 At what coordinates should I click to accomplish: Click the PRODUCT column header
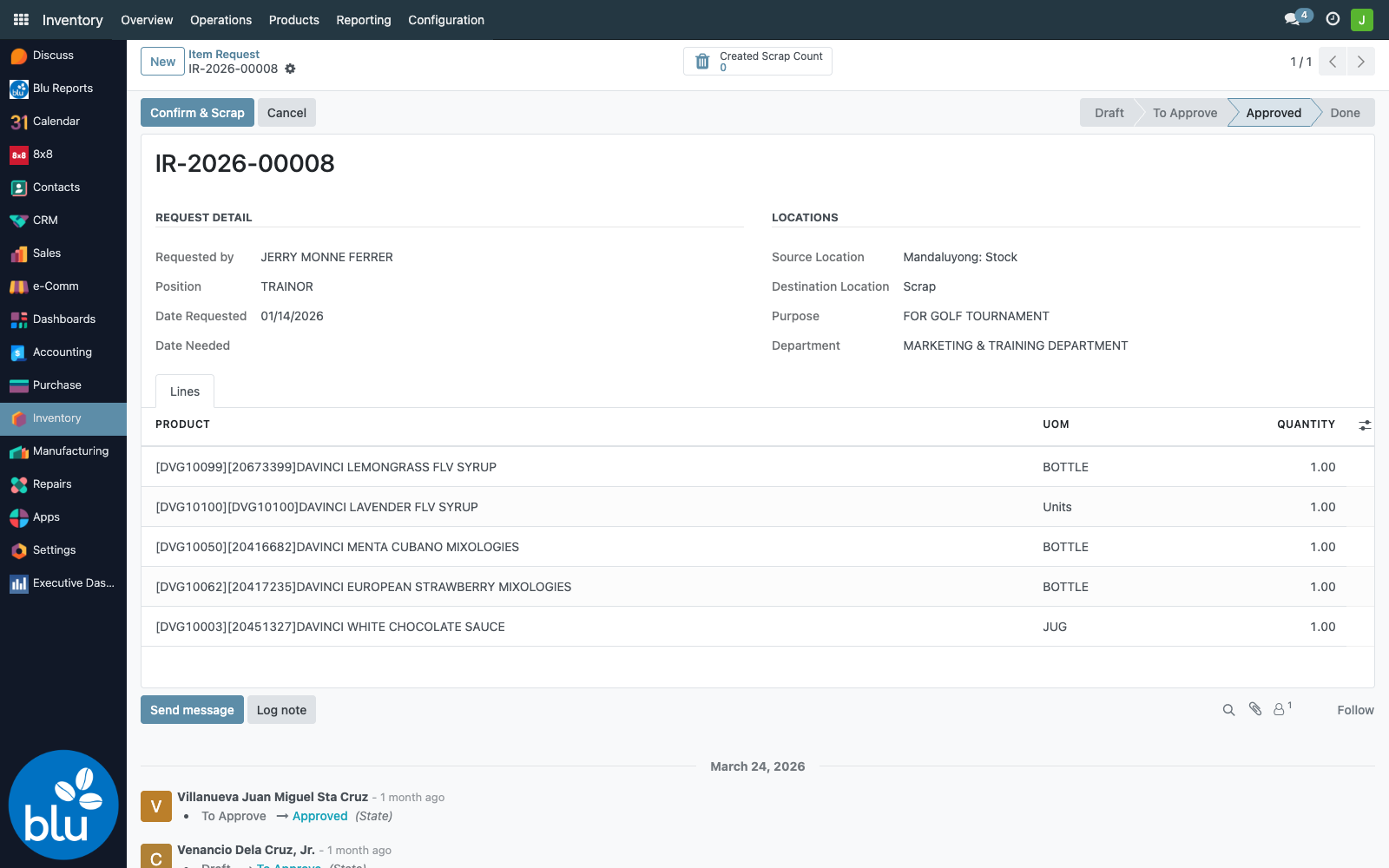[x=182, y=424]
